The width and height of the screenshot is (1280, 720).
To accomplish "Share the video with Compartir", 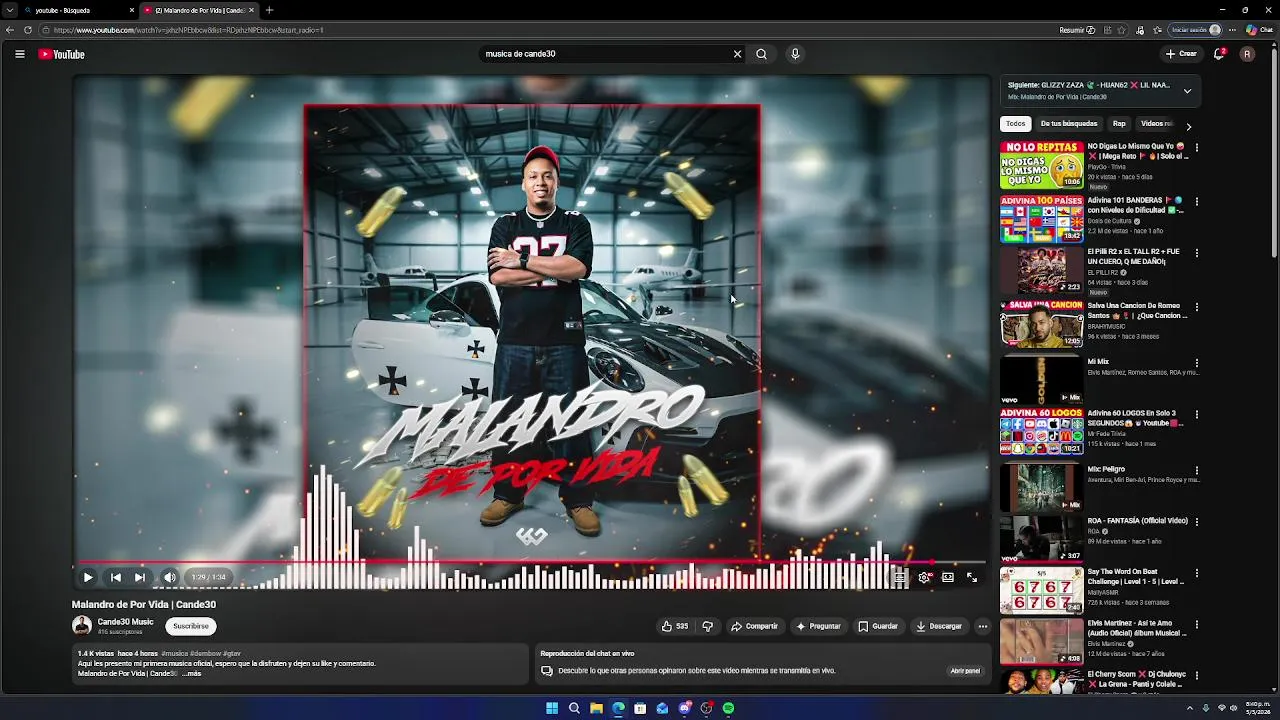I will click(754, 626).
